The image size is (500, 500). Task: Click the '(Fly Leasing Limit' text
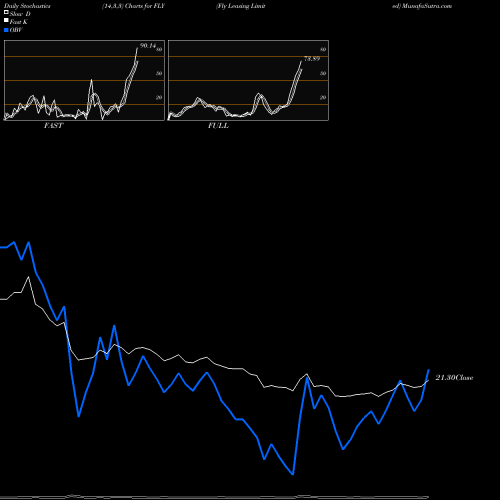click(x=241, y=6)
